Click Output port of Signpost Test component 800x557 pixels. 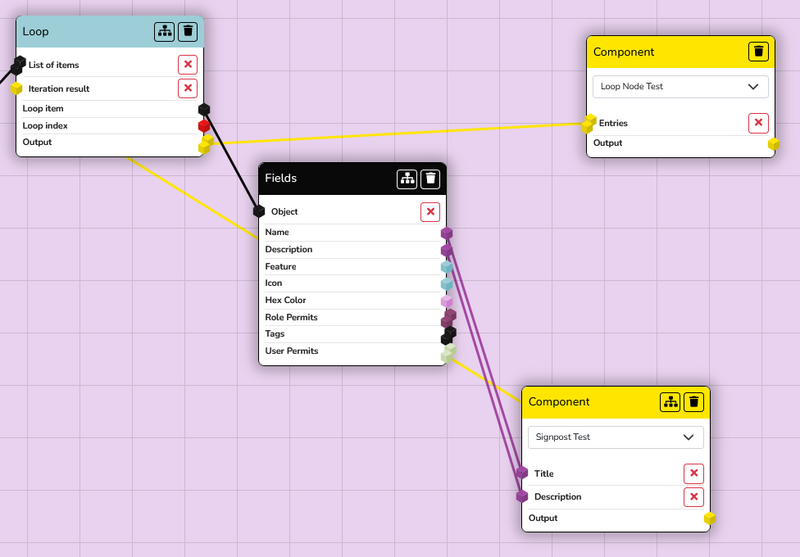(709, 519)
